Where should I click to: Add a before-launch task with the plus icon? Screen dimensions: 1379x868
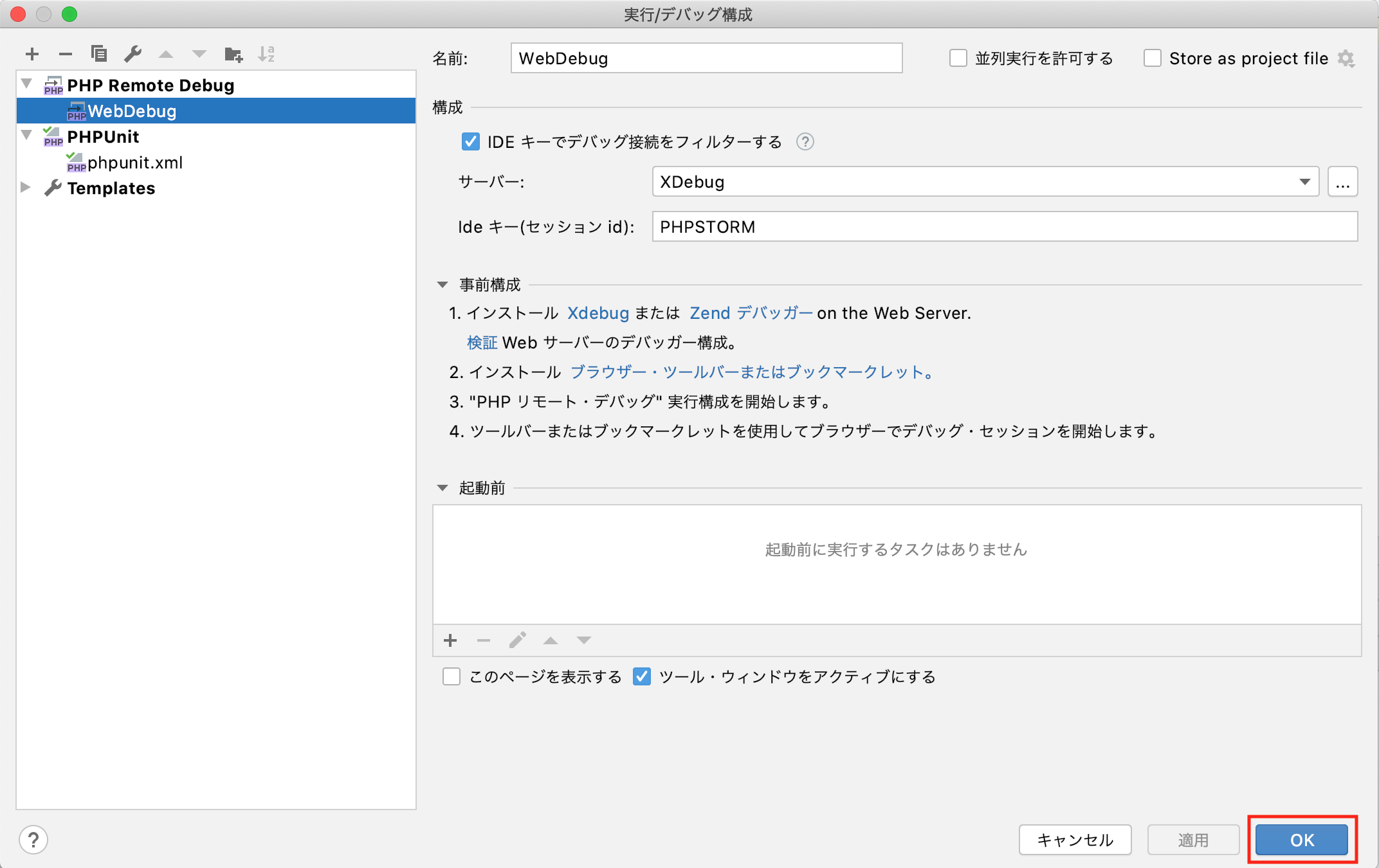click(x=450, y=640)
